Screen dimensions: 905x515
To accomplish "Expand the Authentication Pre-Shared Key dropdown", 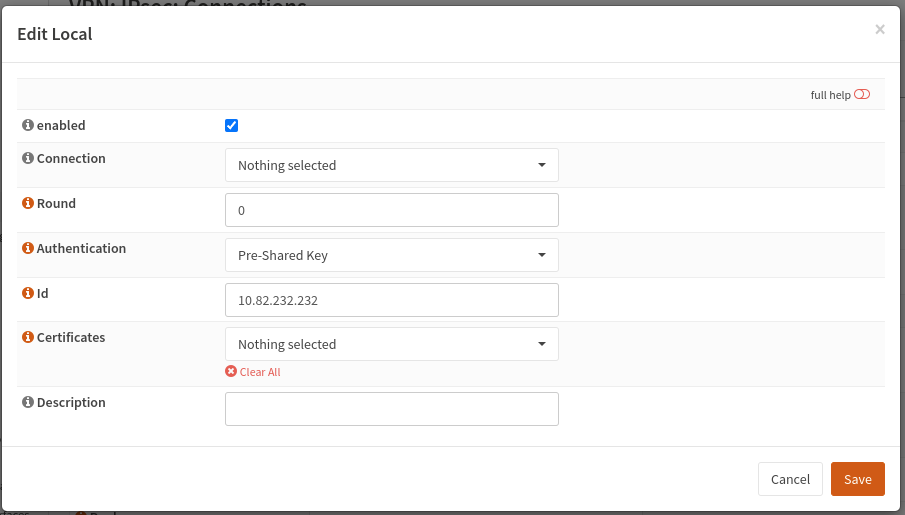I will [x=391, y=255].
